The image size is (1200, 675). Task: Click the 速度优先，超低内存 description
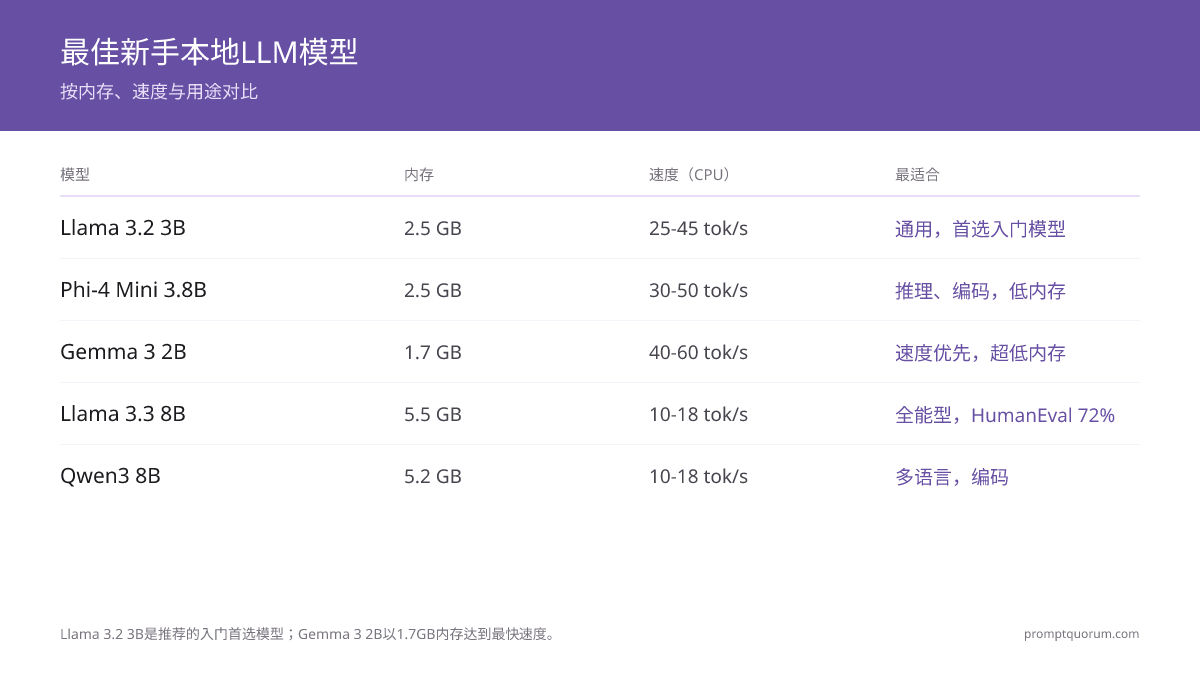[980, 353]
